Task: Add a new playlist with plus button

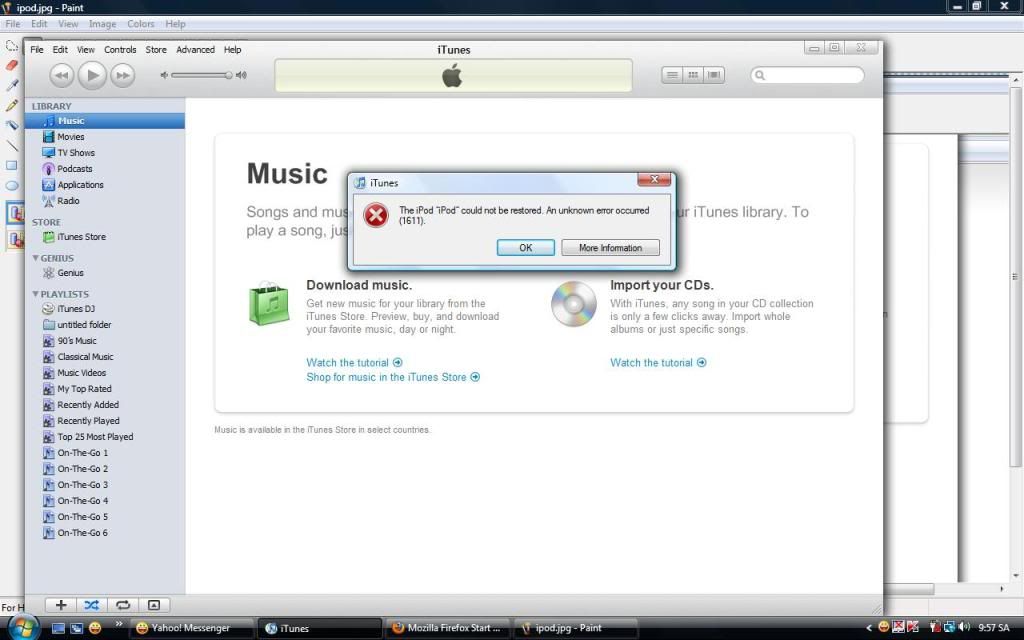Action: pyautogui.click(x=61, y=605)
